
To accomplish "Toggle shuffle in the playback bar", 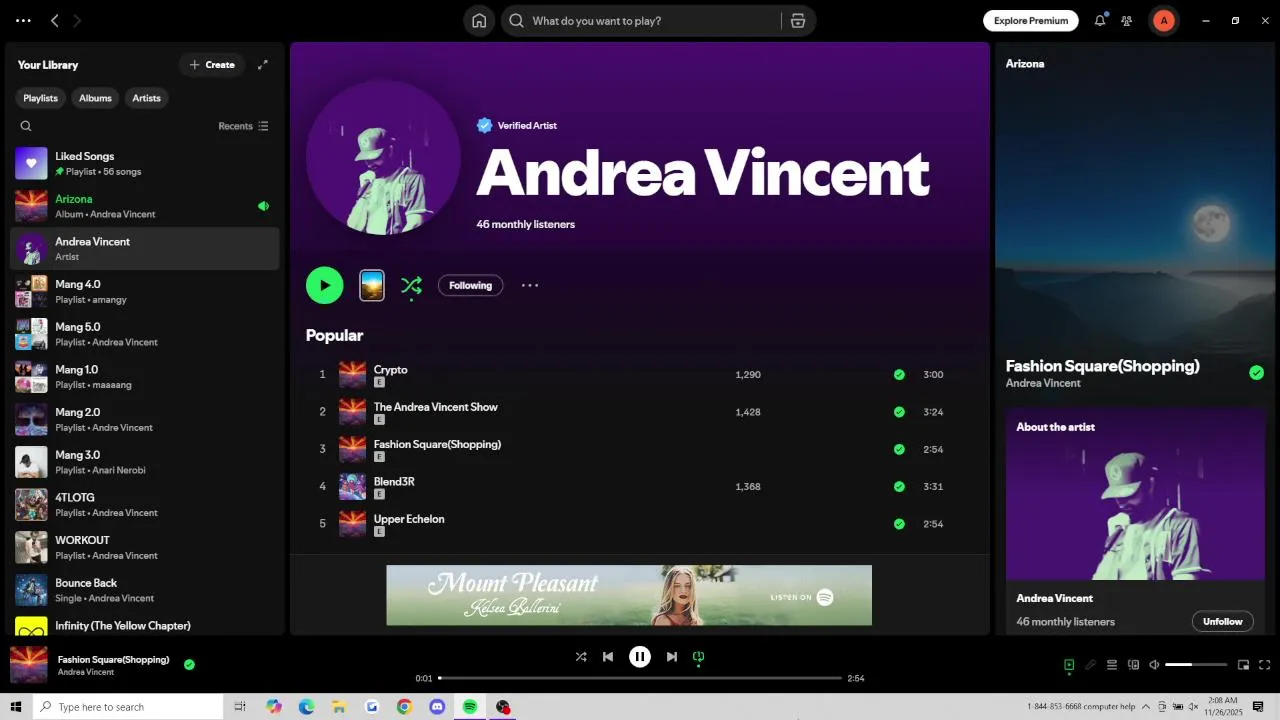I will (x=581, y=657).
